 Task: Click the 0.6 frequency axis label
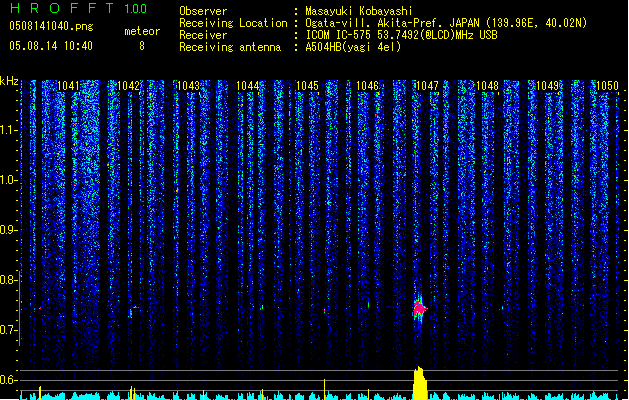(8, 380)
